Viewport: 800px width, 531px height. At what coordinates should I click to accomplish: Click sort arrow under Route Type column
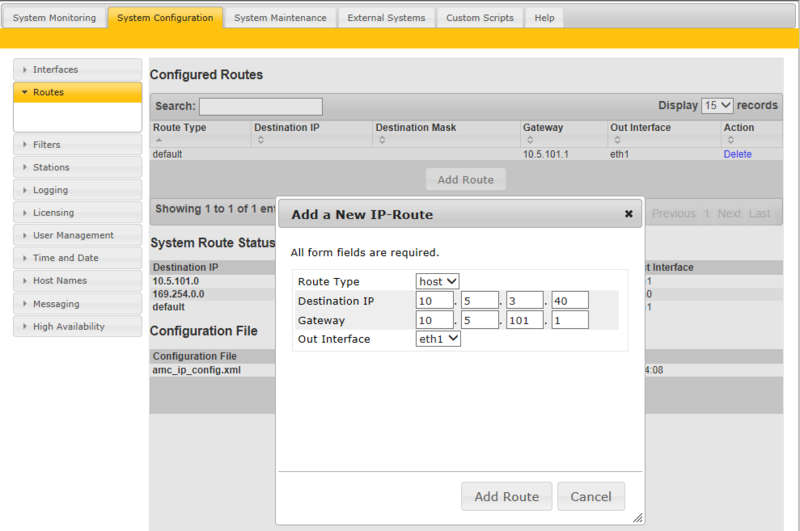tap(158, 140)
